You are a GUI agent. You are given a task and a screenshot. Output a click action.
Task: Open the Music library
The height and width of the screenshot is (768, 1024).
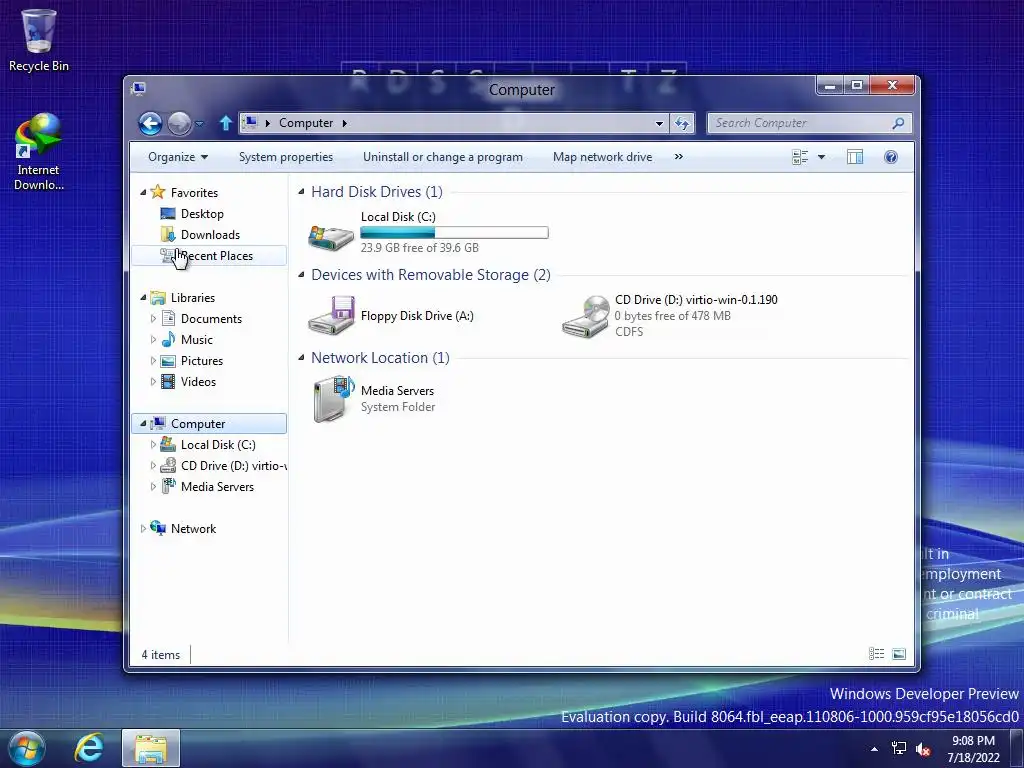[196, 340]
